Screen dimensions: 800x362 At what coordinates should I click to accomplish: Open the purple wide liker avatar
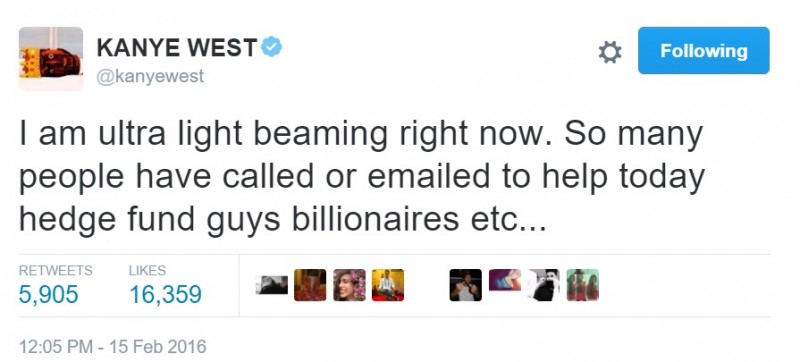point(505,280)
